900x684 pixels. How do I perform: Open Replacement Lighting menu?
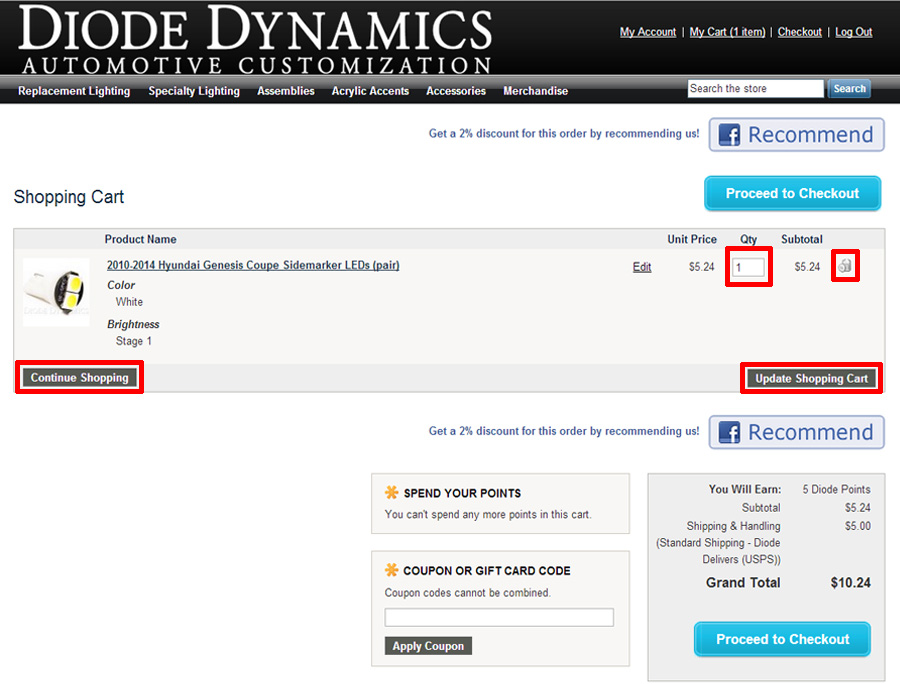click(74, 91)
